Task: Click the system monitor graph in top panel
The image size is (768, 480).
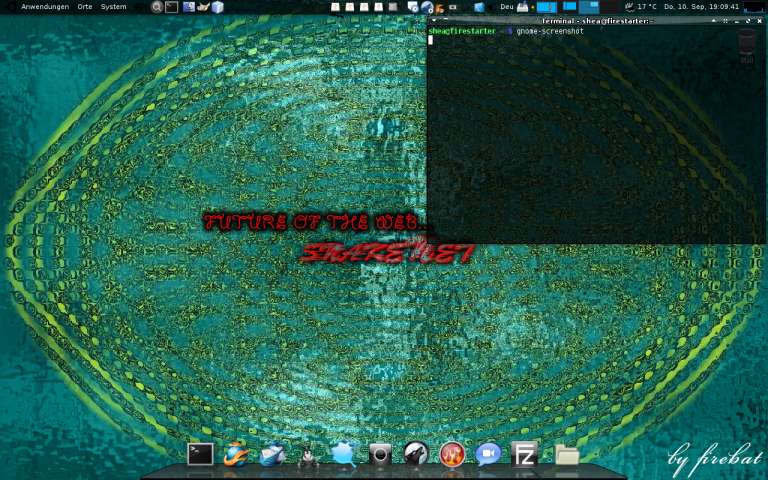Action: (x=753, y=7)
